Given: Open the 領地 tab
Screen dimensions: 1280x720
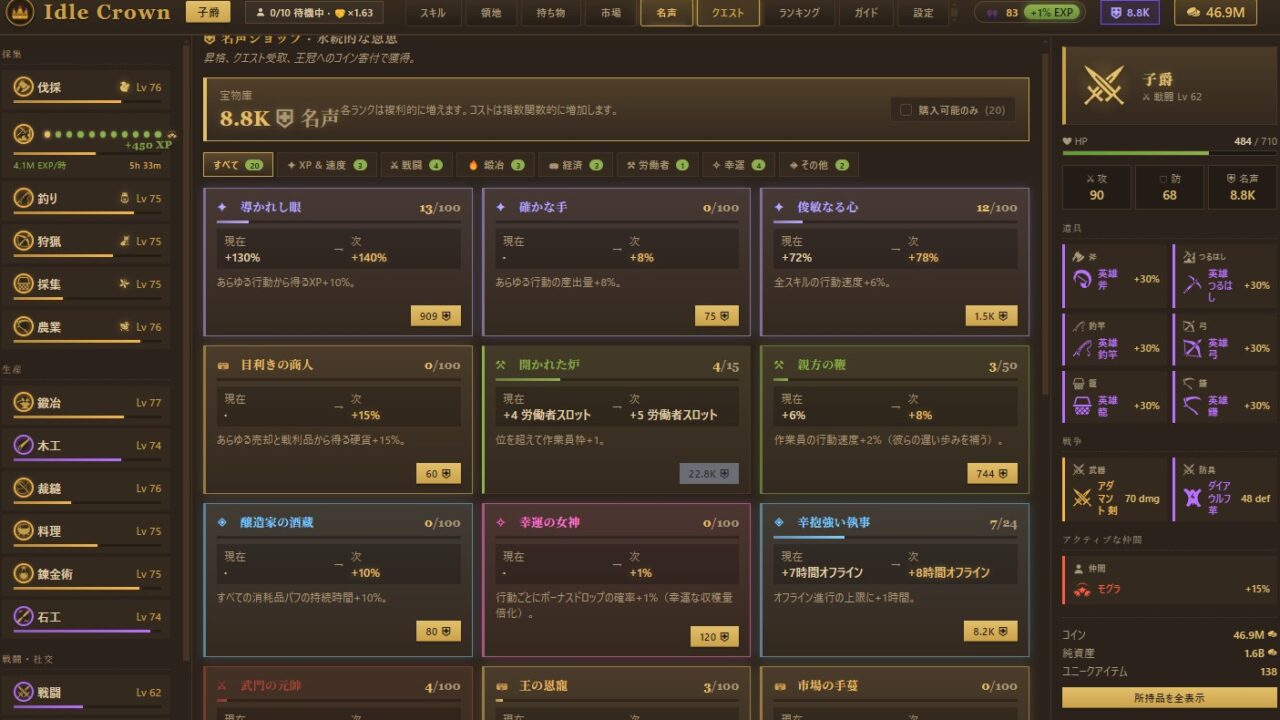Looking at the screenshot, I should point(490,13).
